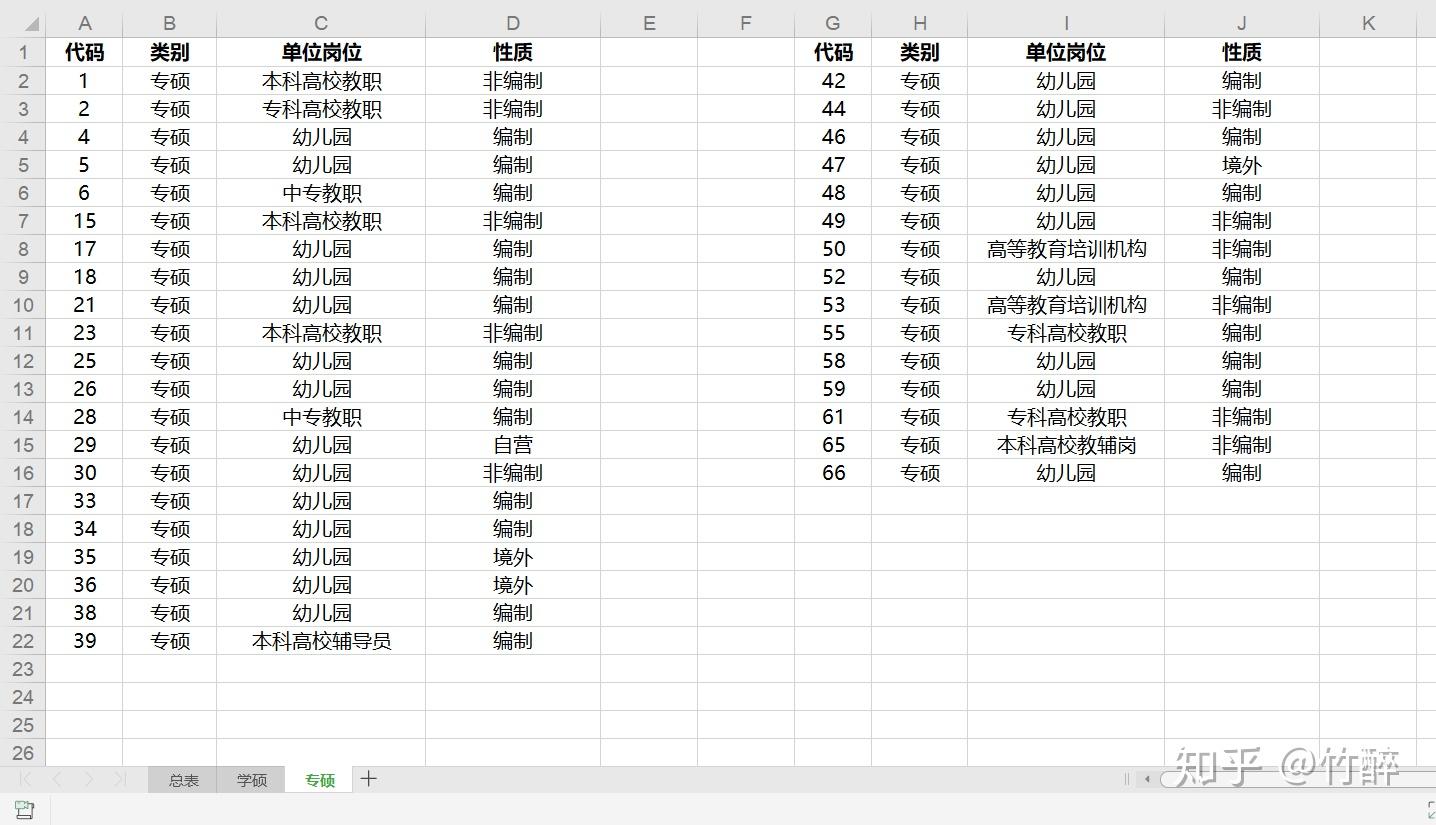Screen dimensions: 1436x825
Task: Click the 性质 header cell in column J
Action: (x=1242, y=53)
